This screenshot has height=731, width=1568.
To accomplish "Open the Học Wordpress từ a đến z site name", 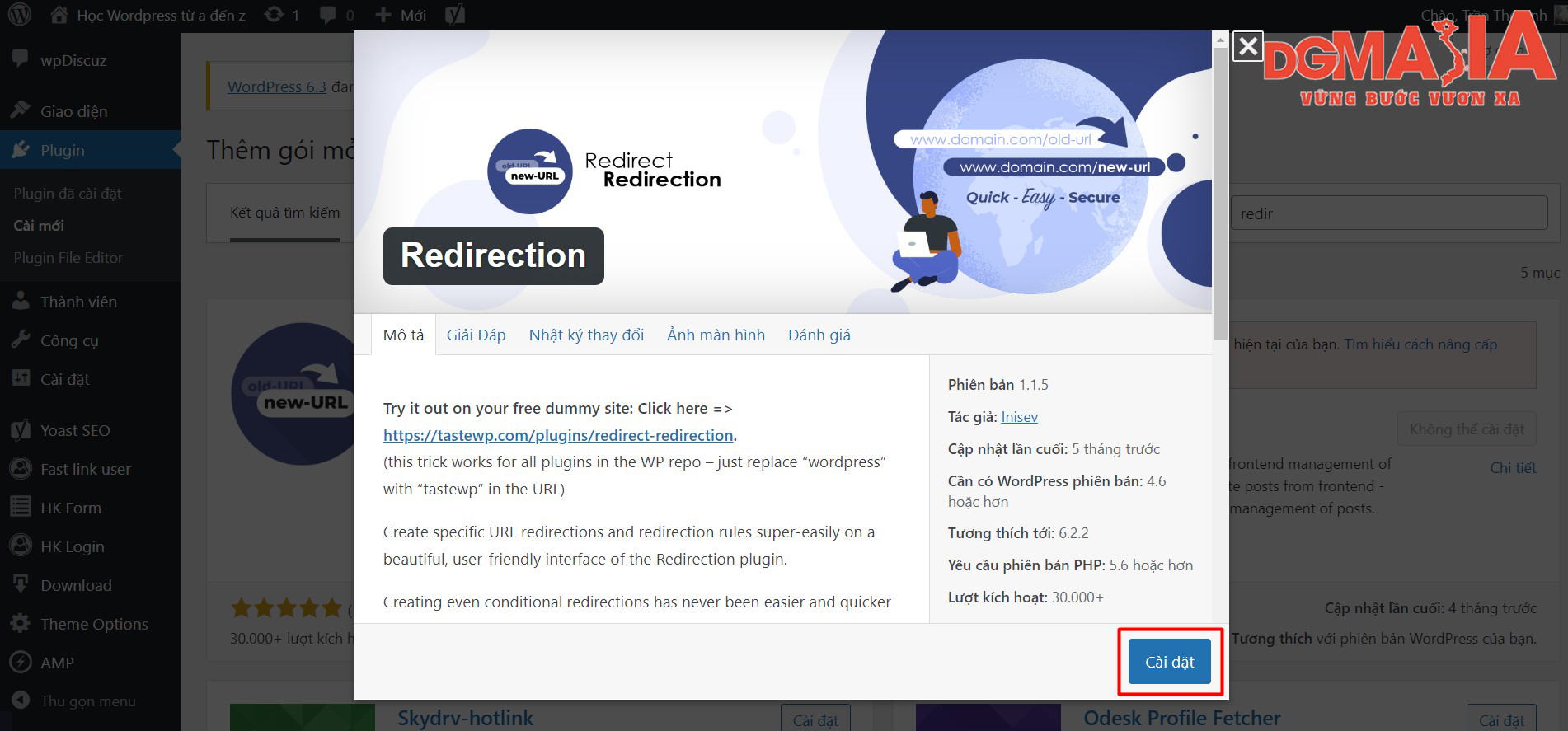I will point(161,15).
